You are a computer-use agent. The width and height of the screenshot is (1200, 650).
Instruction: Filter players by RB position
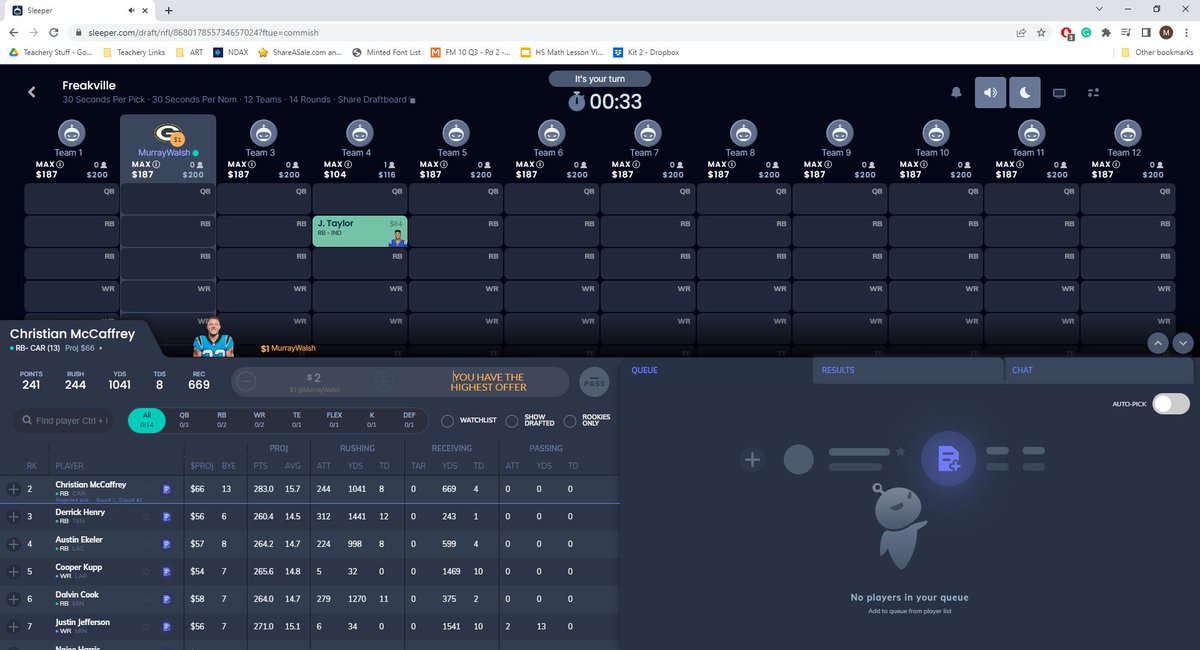(x=221, y=420)
